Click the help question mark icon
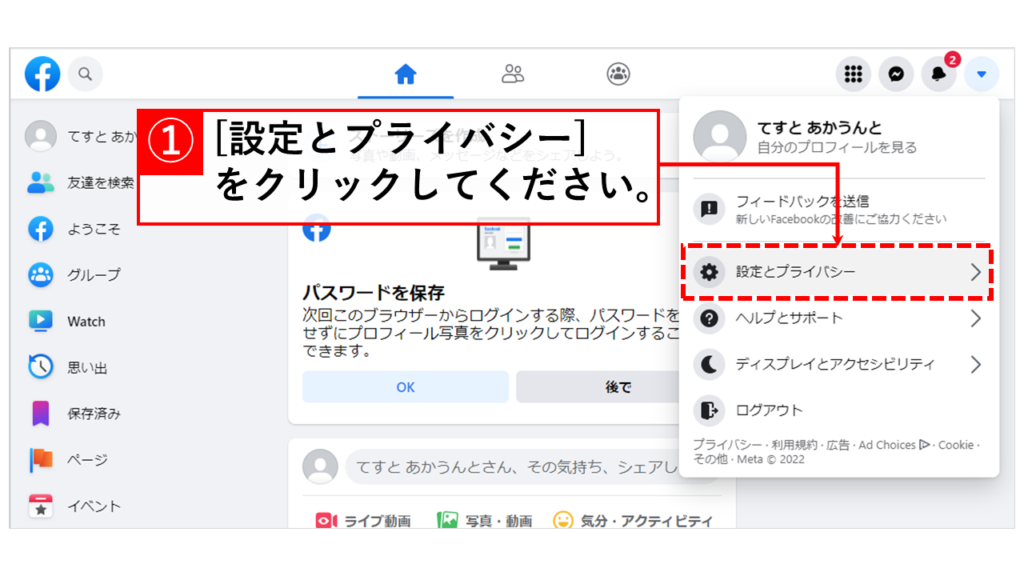Screen dimensions: 1024x576 point(709,318)
